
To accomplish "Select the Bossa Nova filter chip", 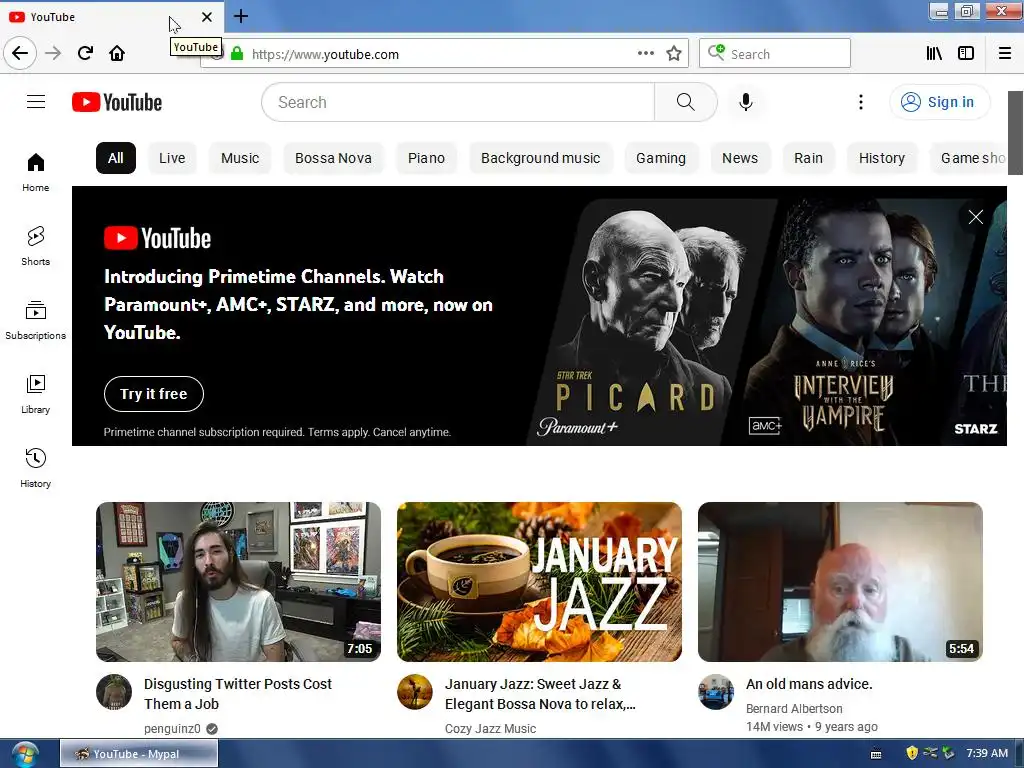I will 333,158.
